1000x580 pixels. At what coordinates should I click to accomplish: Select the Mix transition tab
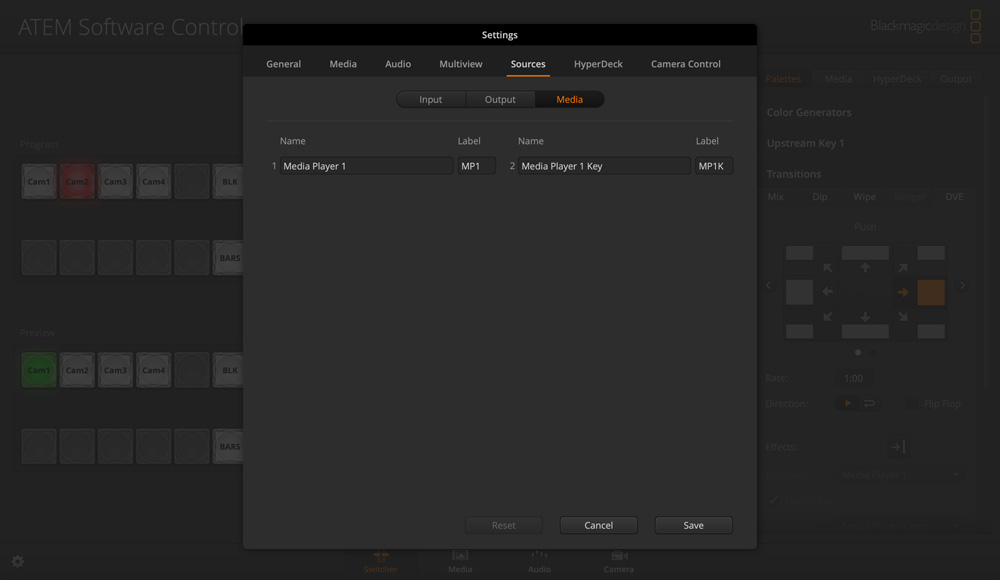776,197
